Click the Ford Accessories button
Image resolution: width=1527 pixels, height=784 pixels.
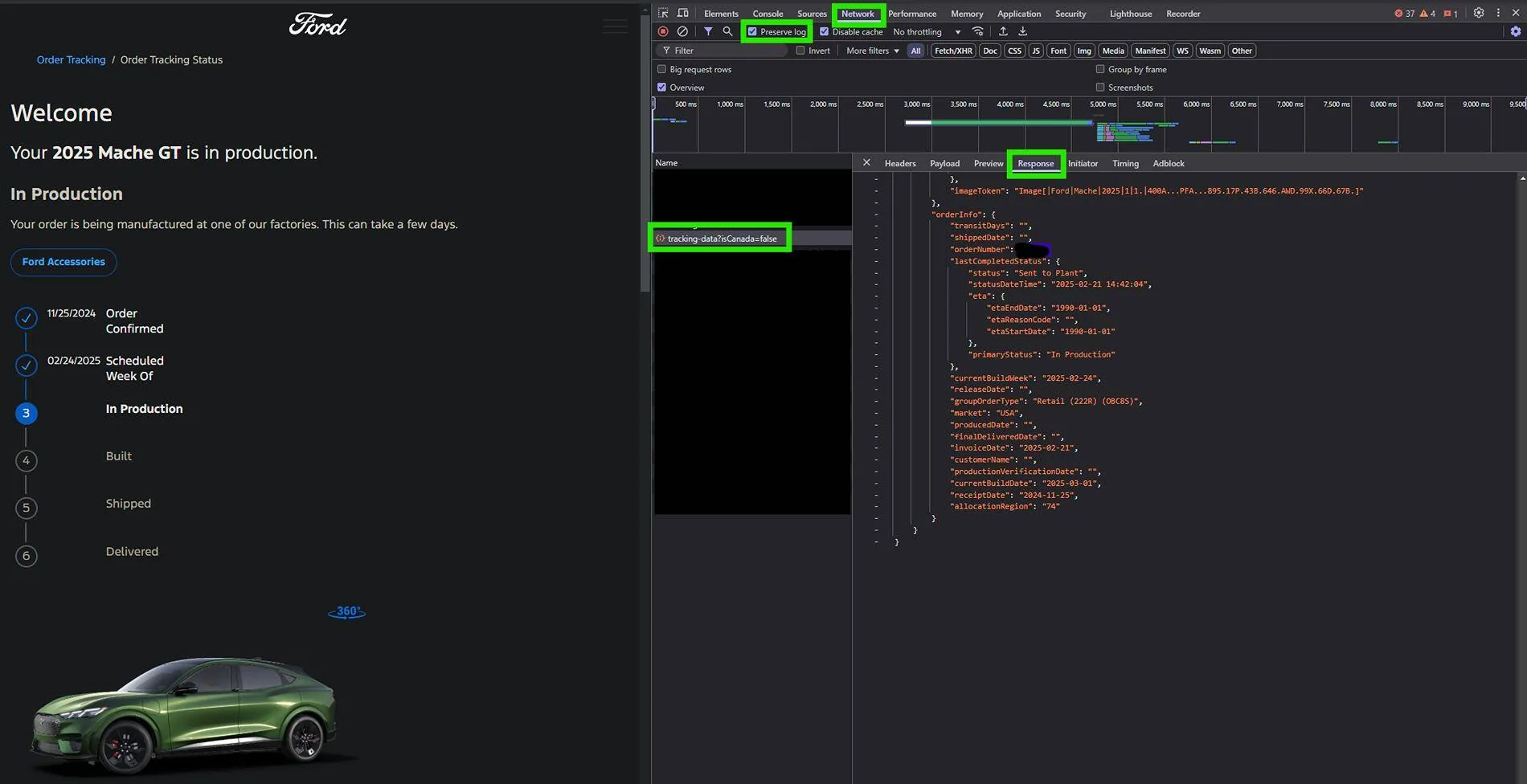63,262
